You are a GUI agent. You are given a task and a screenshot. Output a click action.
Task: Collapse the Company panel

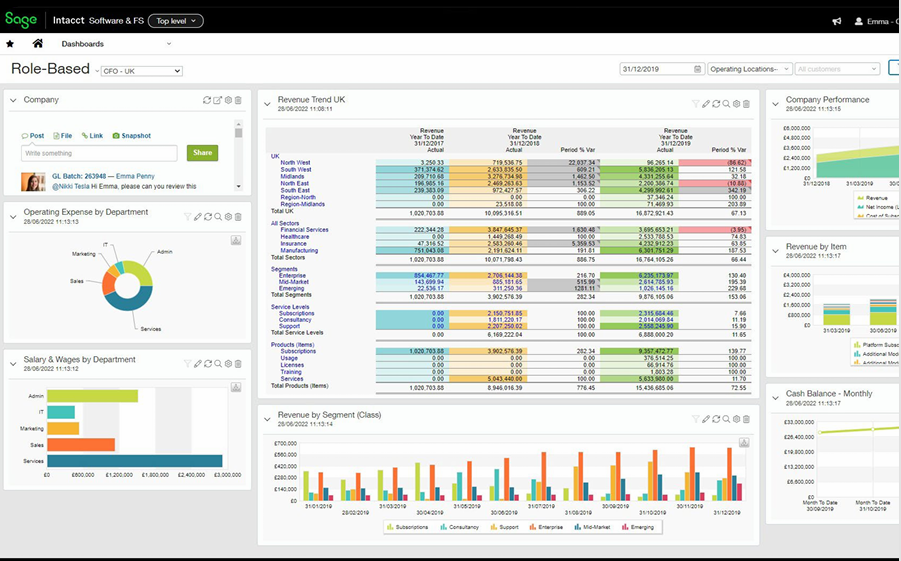[13, 100]
